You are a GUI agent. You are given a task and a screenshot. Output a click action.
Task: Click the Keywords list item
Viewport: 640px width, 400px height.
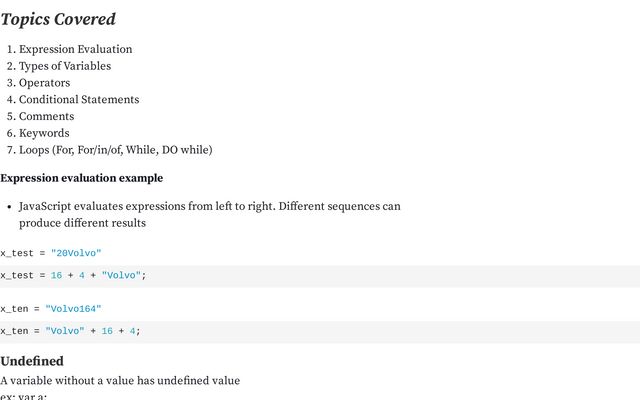pyautogui.click(x=44, y=133)
